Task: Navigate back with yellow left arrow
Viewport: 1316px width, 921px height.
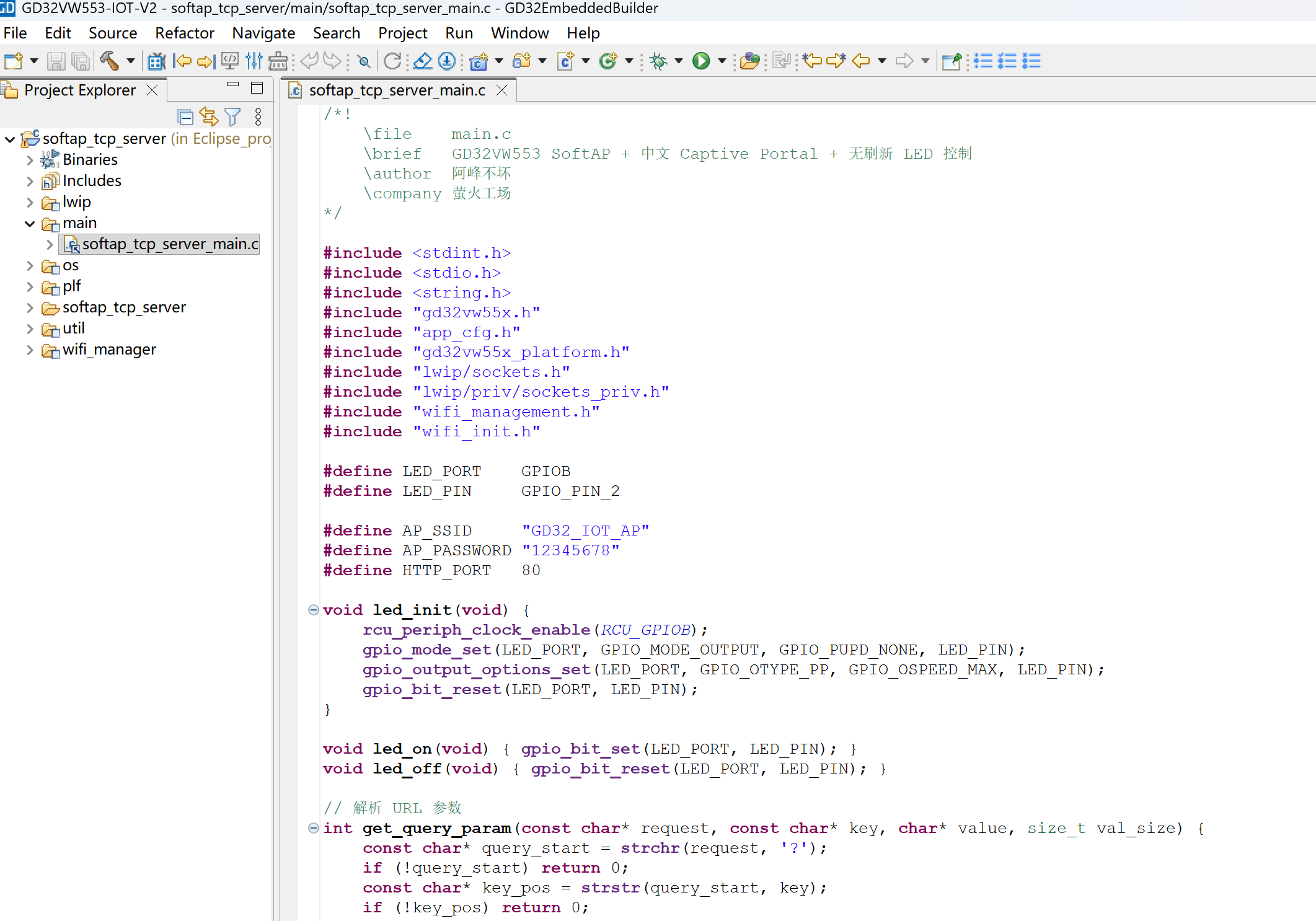Action: pos(861,61)
